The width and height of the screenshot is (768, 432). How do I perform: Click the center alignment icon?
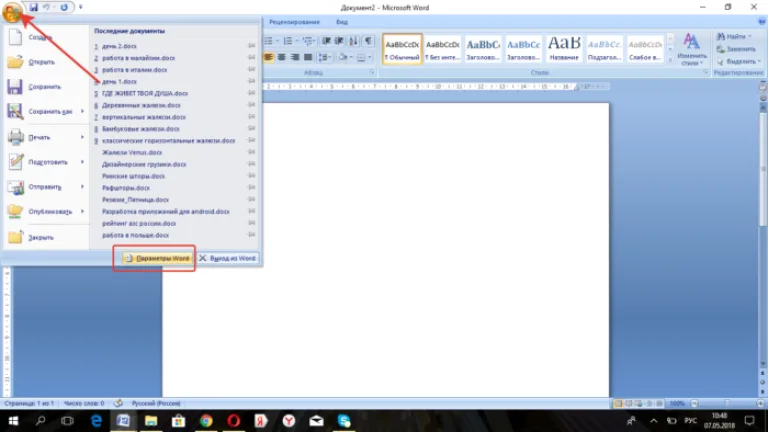(x=282, y=57)
